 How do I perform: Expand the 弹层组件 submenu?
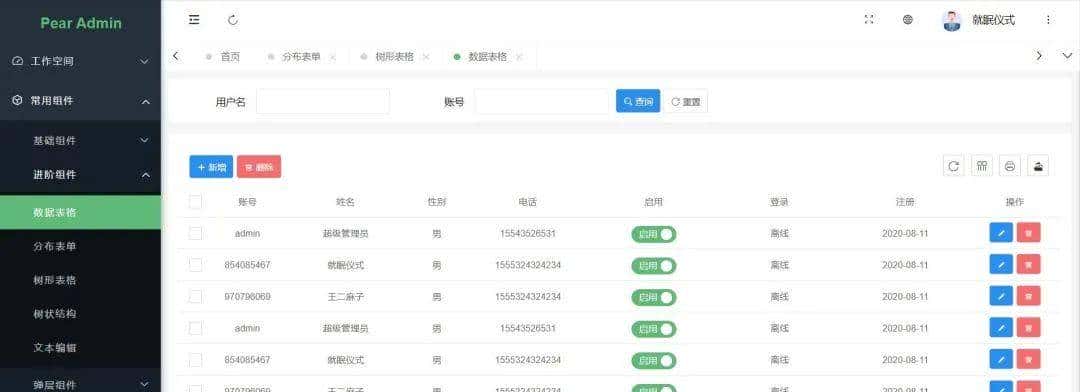pos(81,383)
